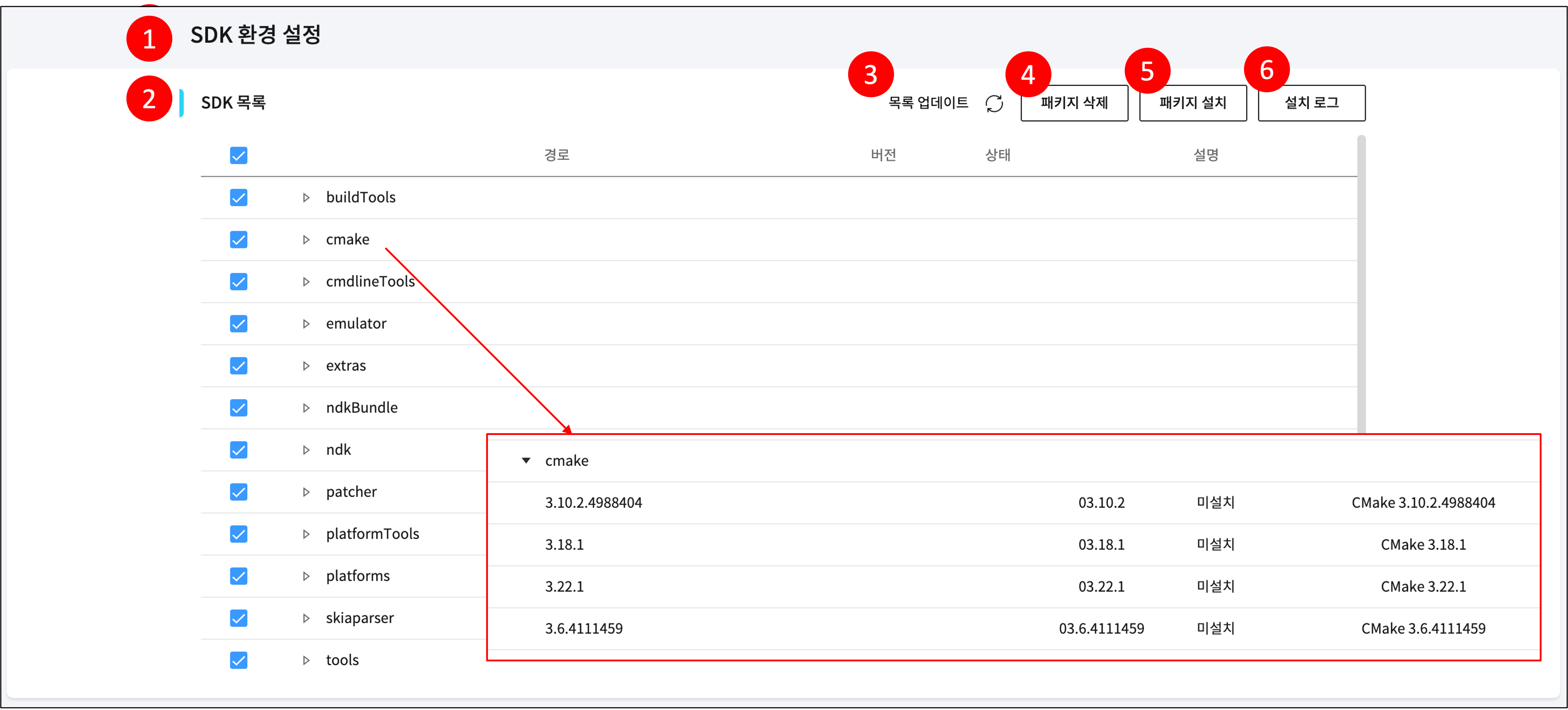The width and height of the screenshot is (1568, 710).
Task: Toggle the select-all header checkbox
Action: click(239, 156)
